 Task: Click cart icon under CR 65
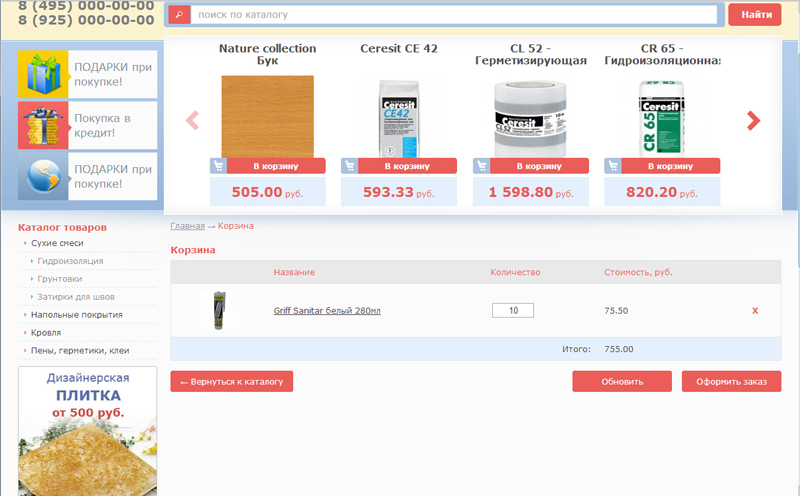613,166
